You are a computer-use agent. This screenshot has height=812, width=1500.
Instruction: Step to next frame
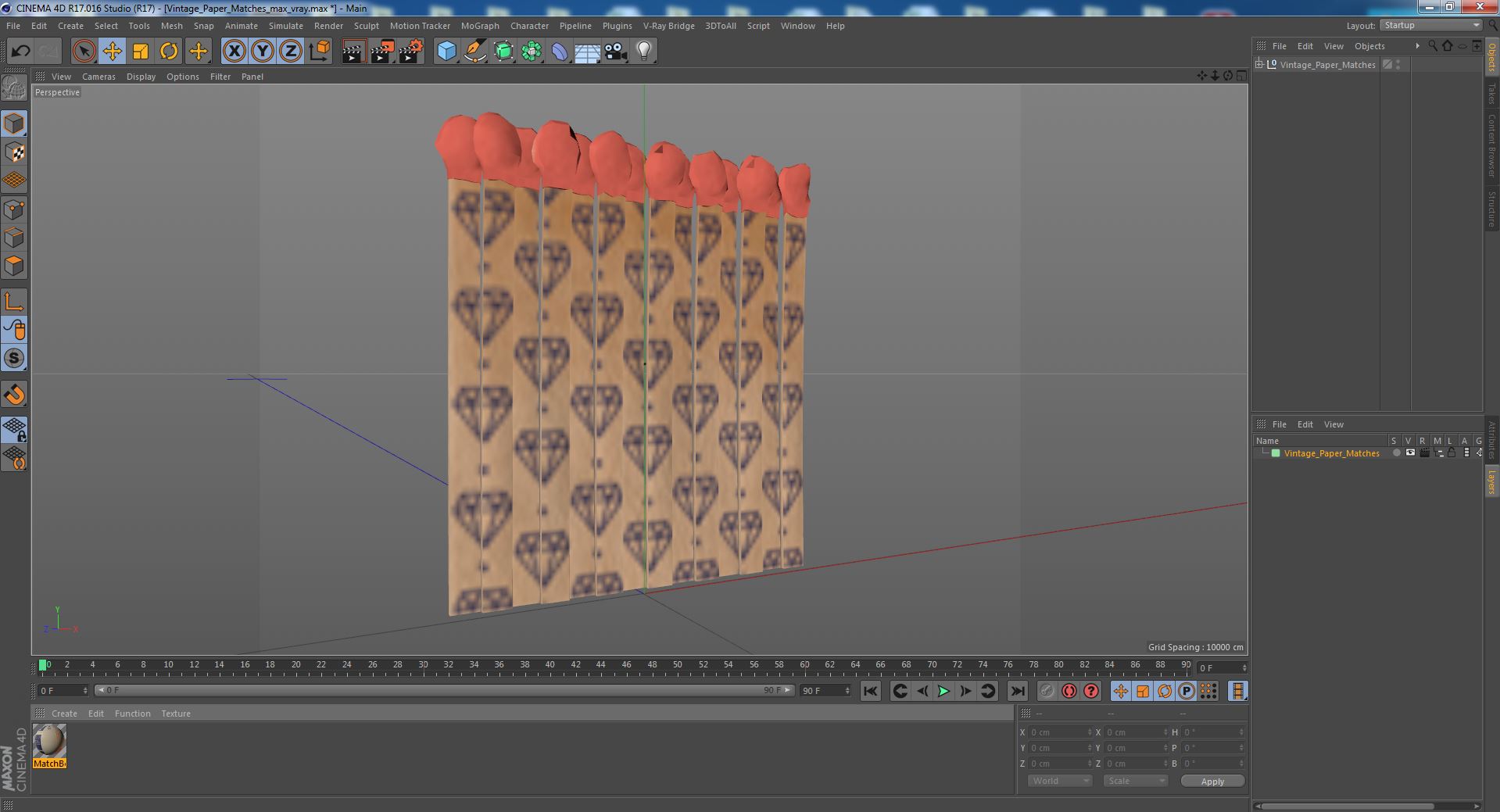[965, 691]
